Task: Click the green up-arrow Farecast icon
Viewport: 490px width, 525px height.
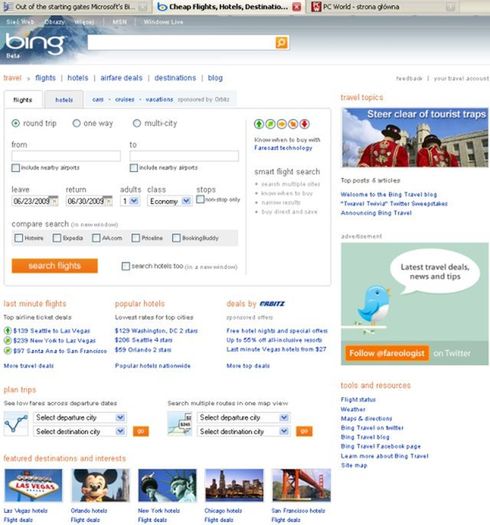Action: pyautogui.click(x=259, y=124)
